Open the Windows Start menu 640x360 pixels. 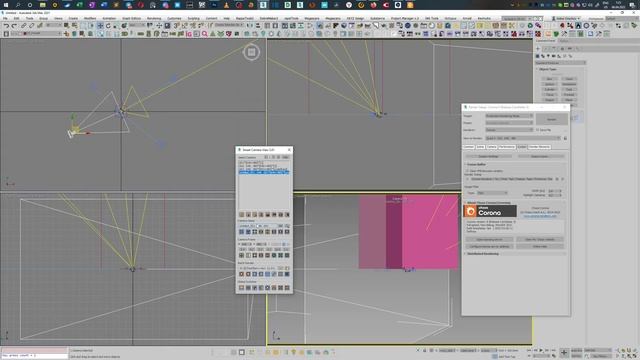click(x=6, y=5)
